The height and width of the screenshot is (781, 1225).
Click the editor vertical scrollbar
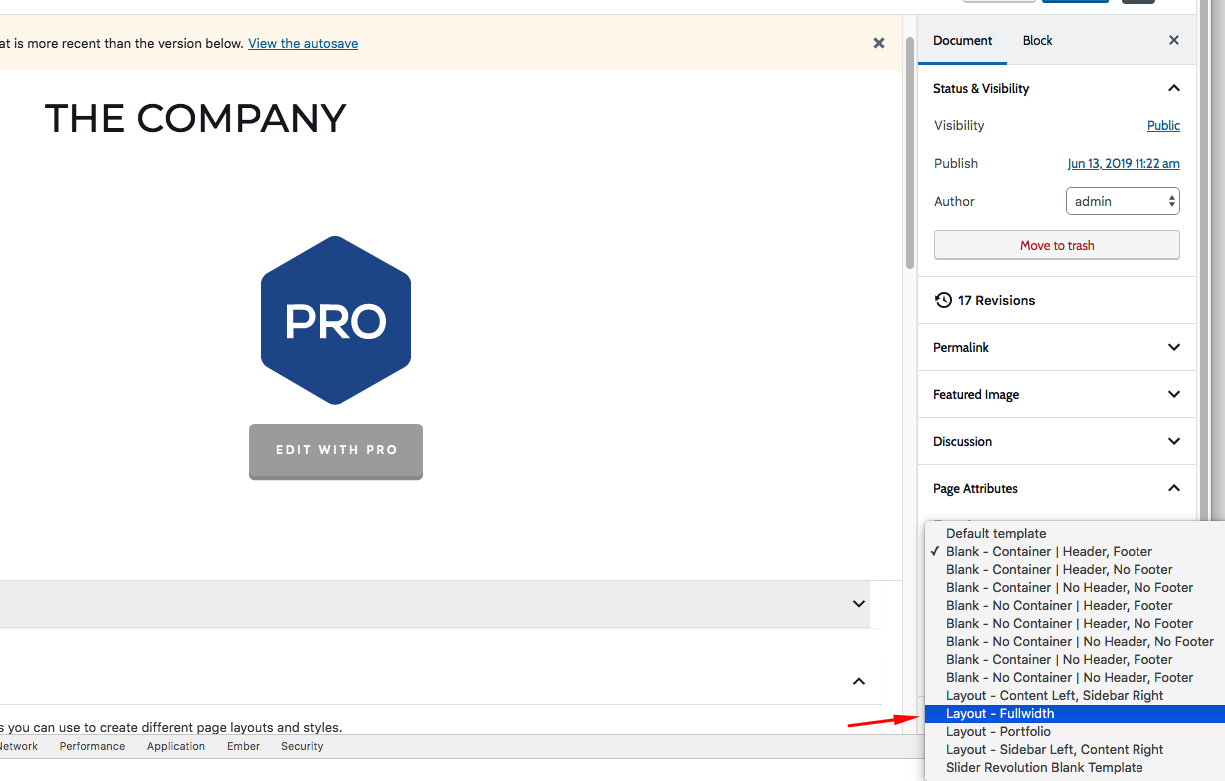[x=909, y=150]
